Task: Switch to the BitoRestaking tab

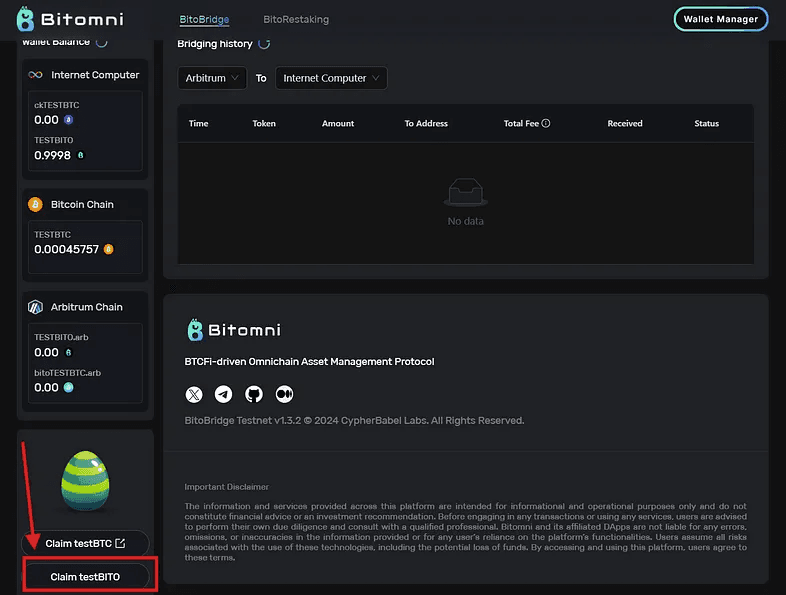Action: pos(296,20)
